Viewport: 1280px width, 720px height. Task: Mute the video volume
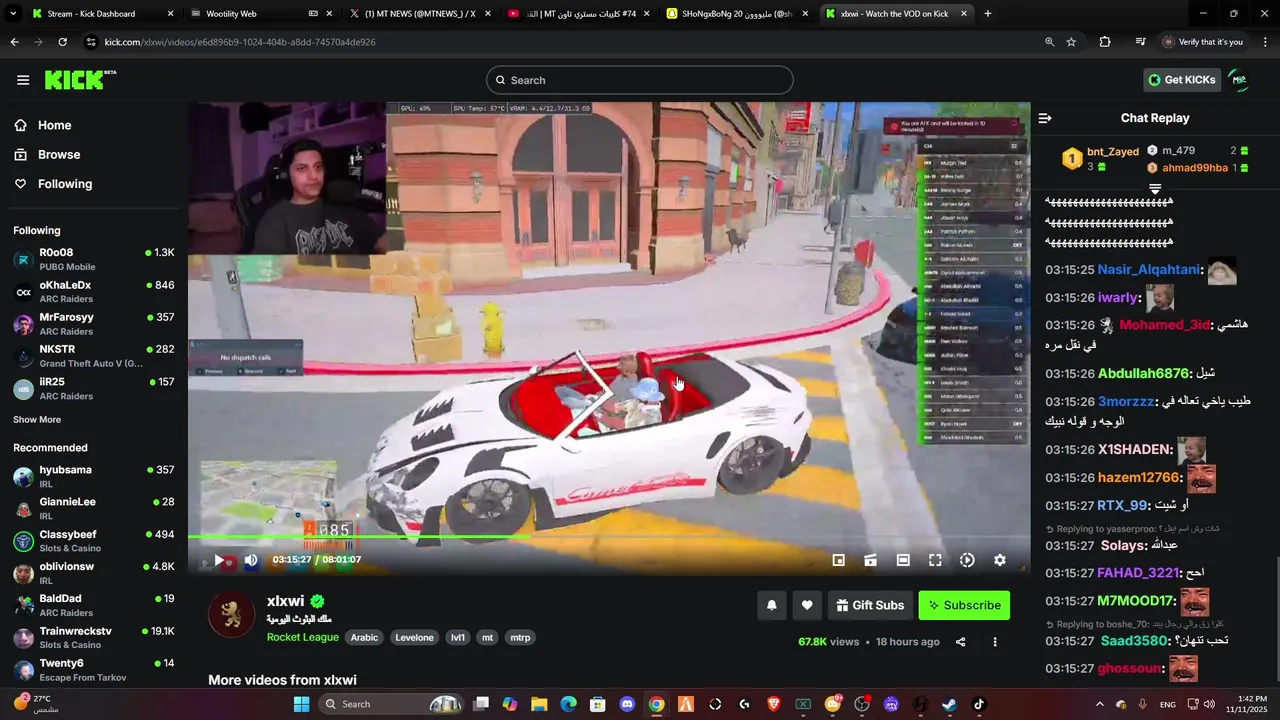[x=251, y=560]
